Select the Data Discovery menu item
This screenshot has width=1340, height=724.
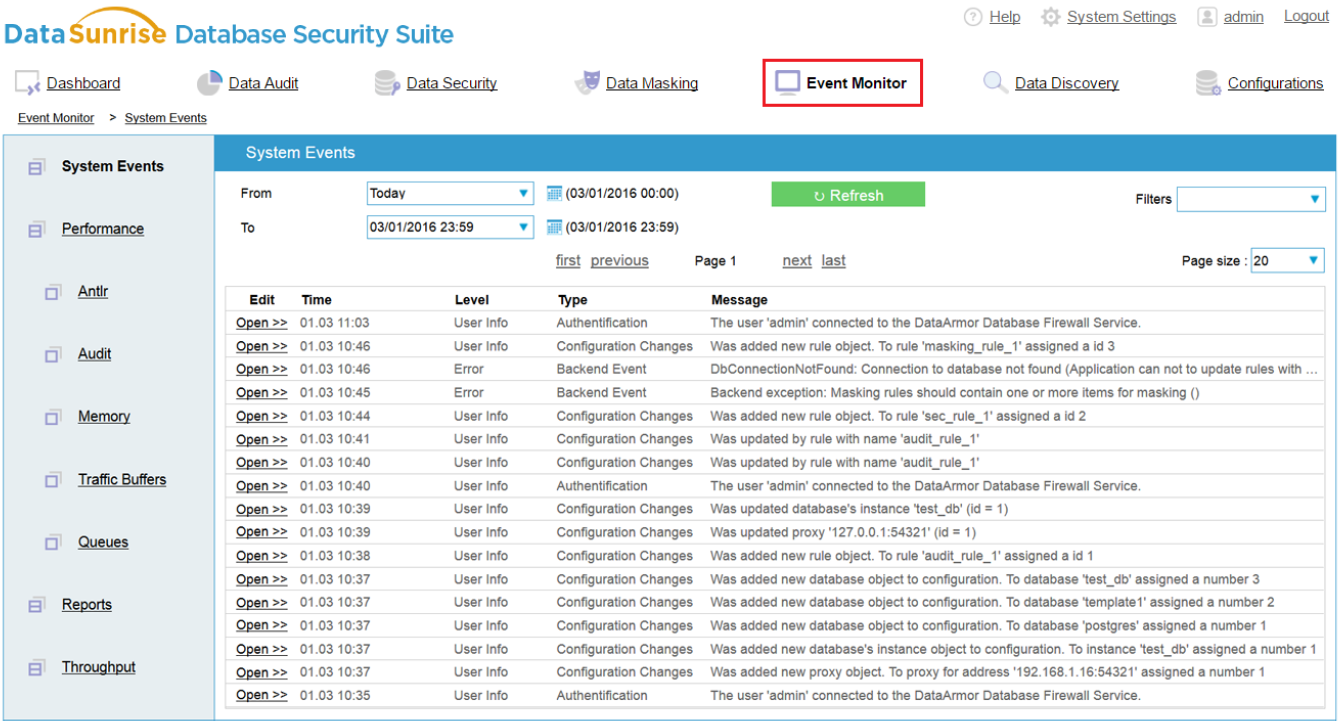1067,83
